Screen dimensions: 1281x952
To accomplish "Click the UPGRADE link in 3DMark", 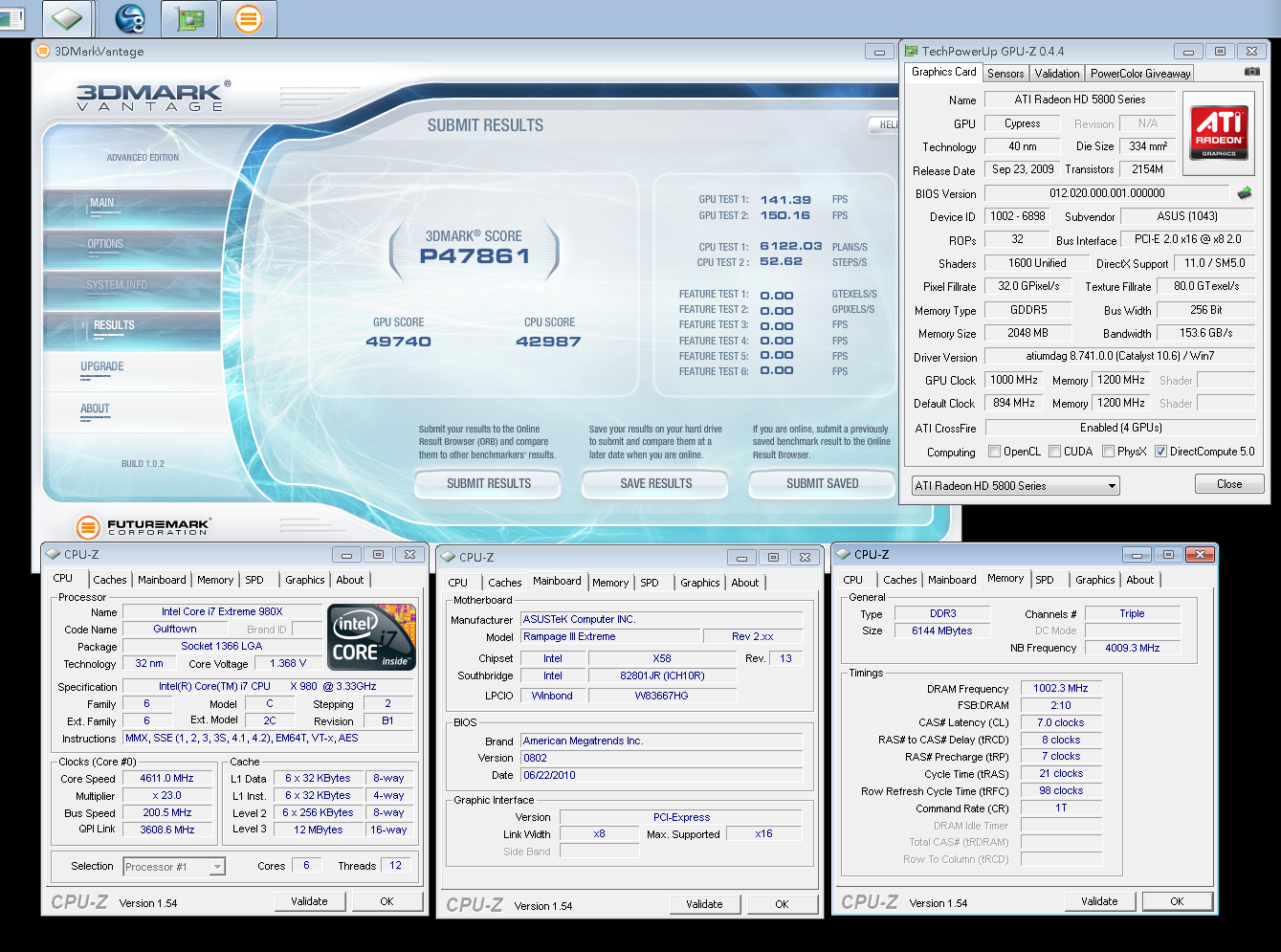I will [x=102, y=366].
